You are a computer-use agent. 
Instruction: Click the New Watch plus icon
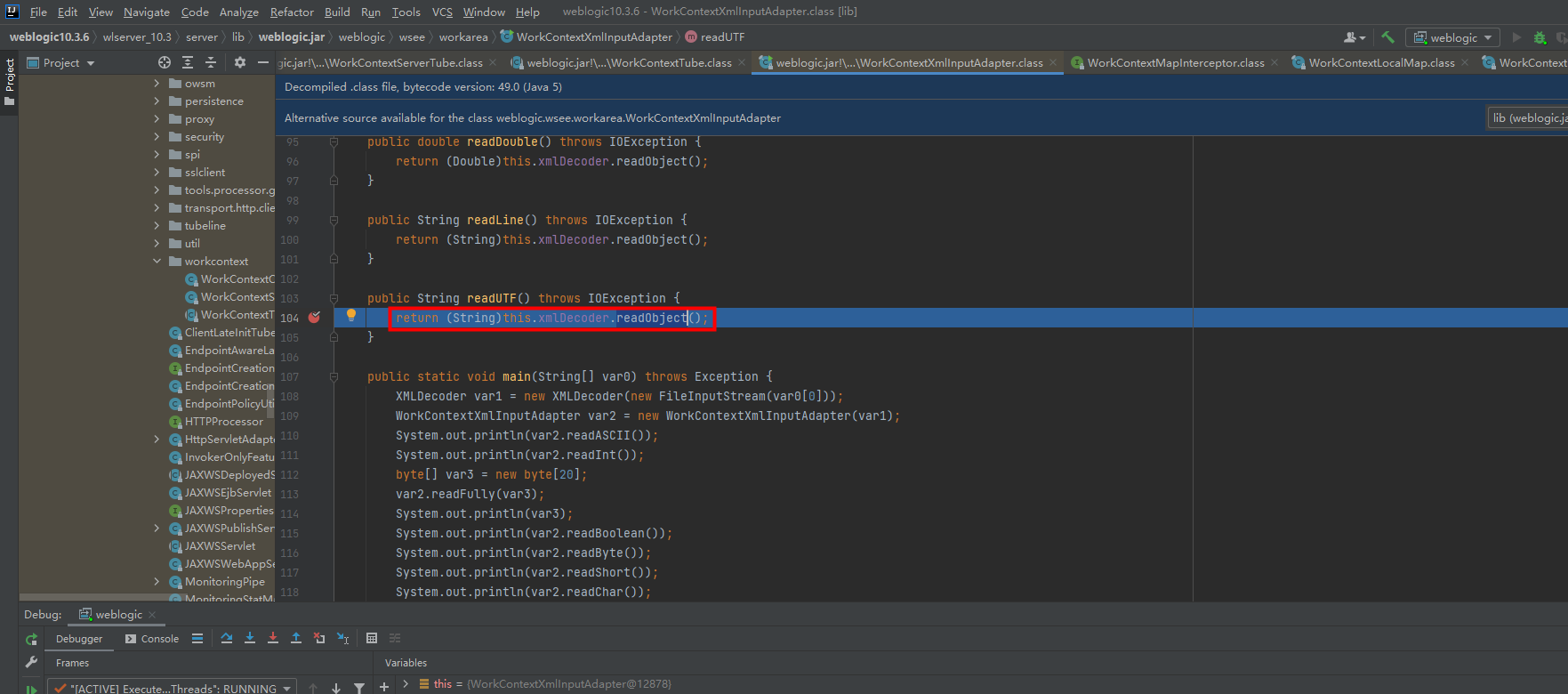coord(384,686)
